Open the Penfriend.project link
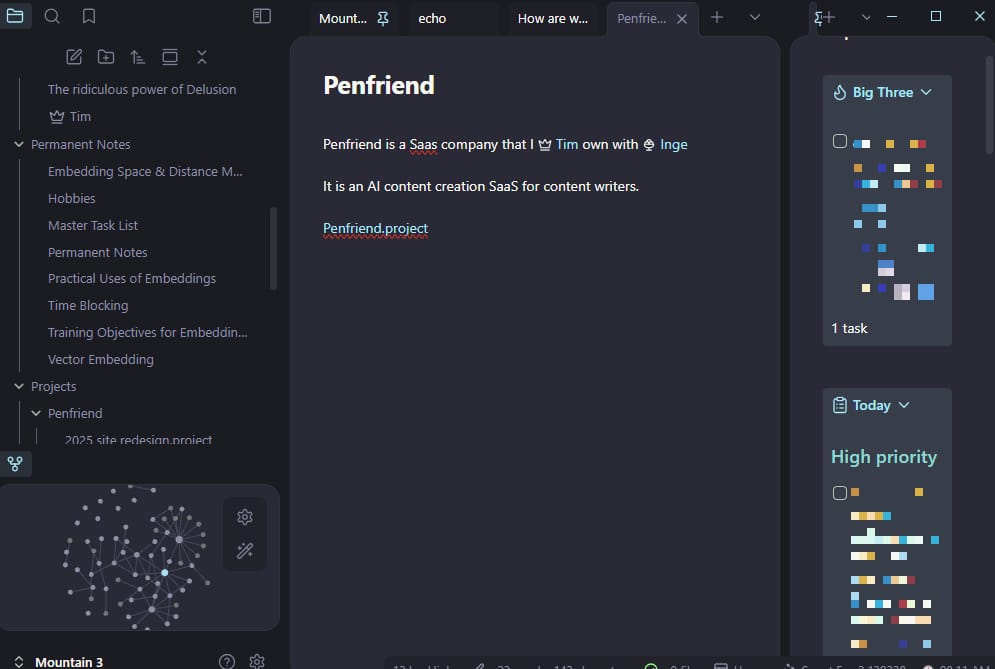This screenshot has height=669, width=995. (375, 229)
